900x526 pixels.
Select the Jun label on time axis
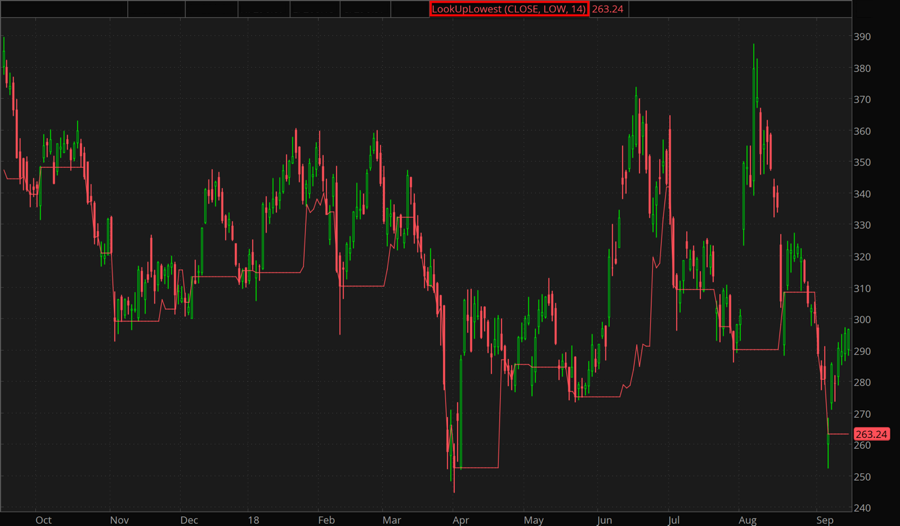(x=604, y=520)
